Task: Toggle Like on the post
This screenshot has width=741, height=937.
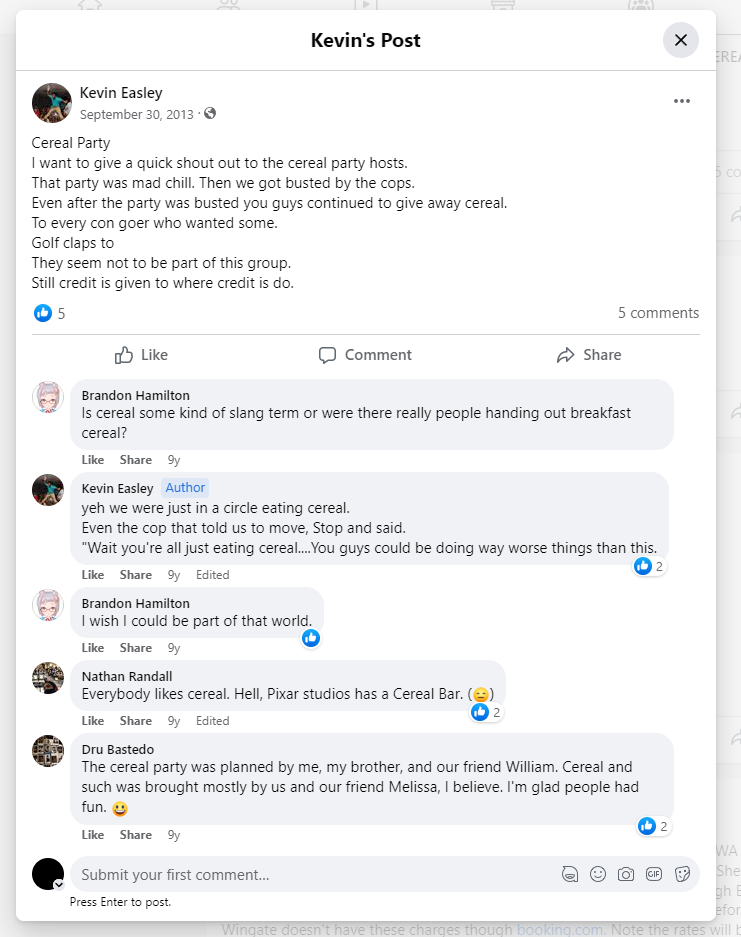Action: 141,355
